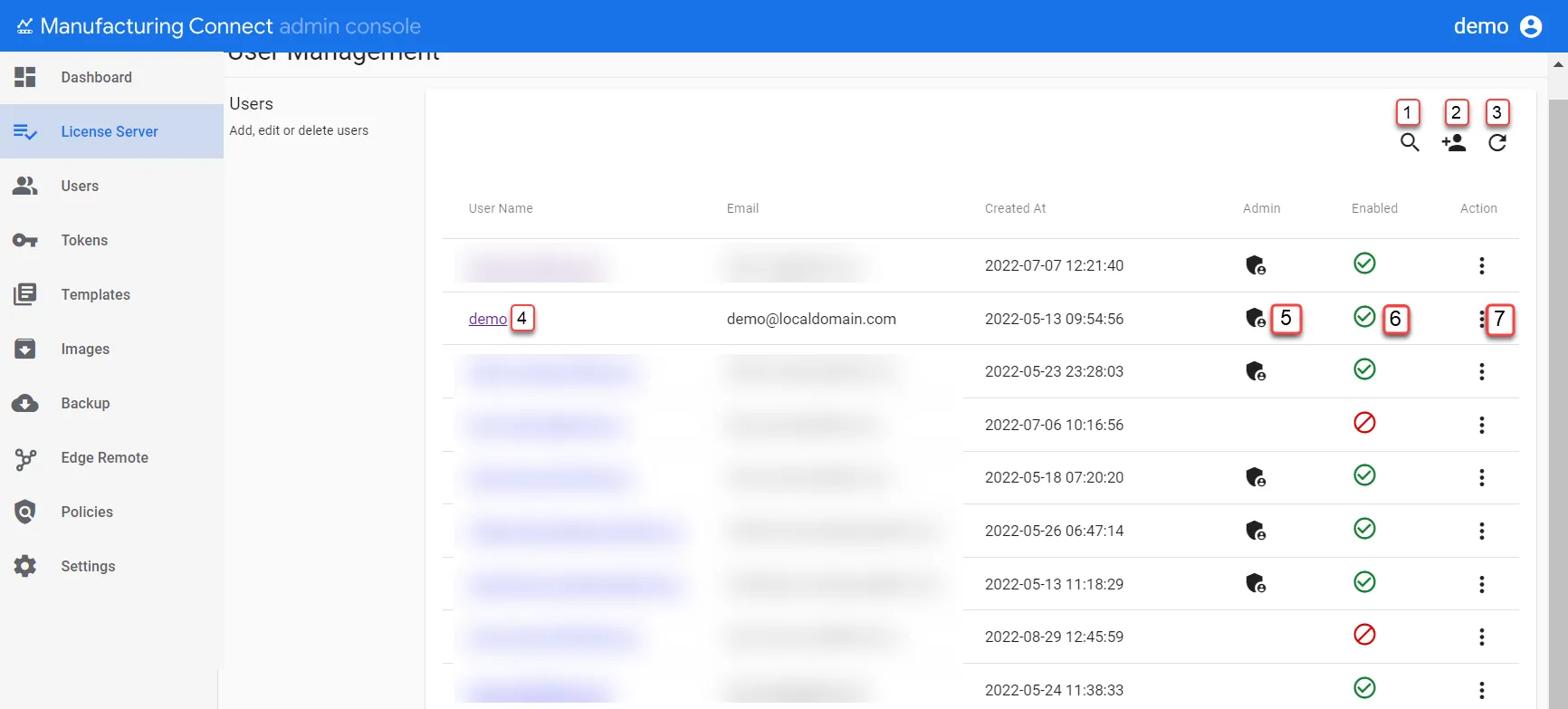Click the Edge Remote branch icon

pyautogui.click(x=25, y=458)
